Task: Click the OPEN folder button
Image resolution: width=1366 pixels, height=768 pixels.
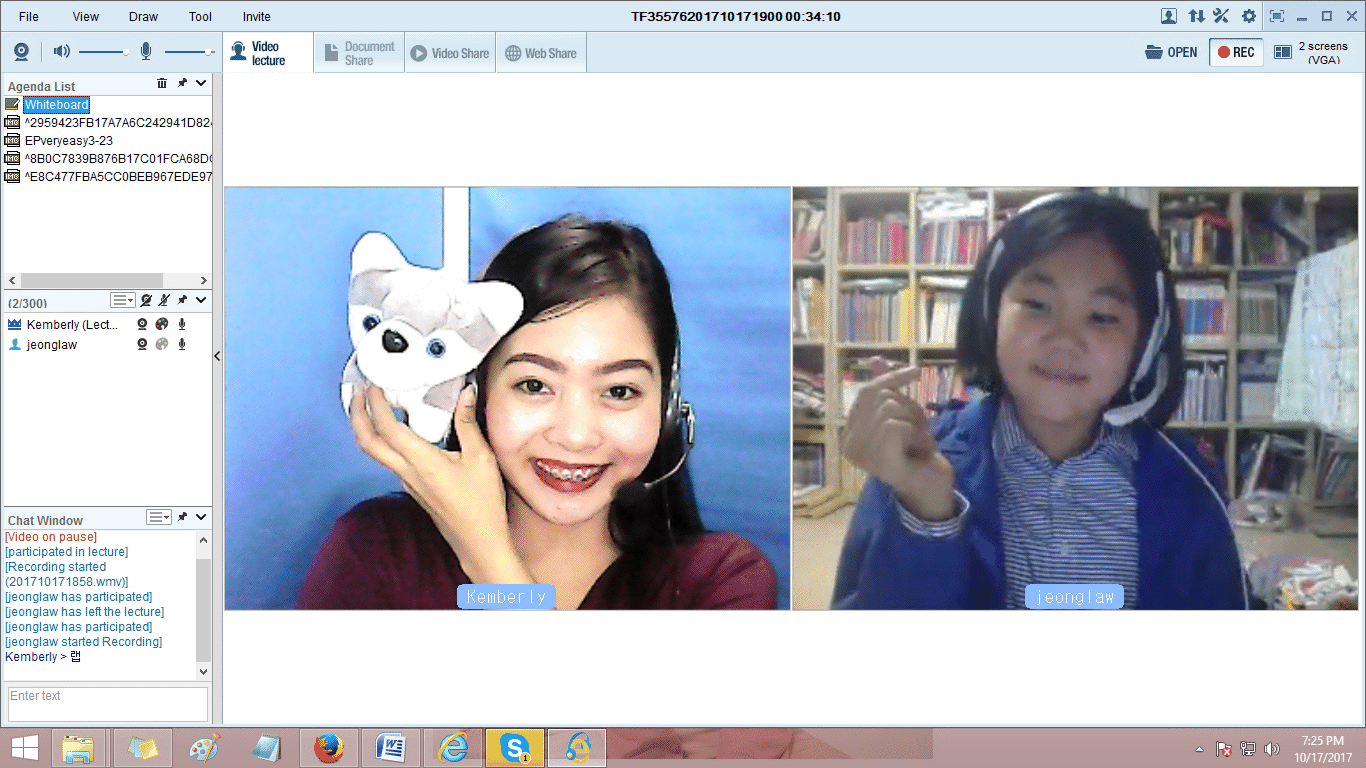Action: click(1171, 53)
